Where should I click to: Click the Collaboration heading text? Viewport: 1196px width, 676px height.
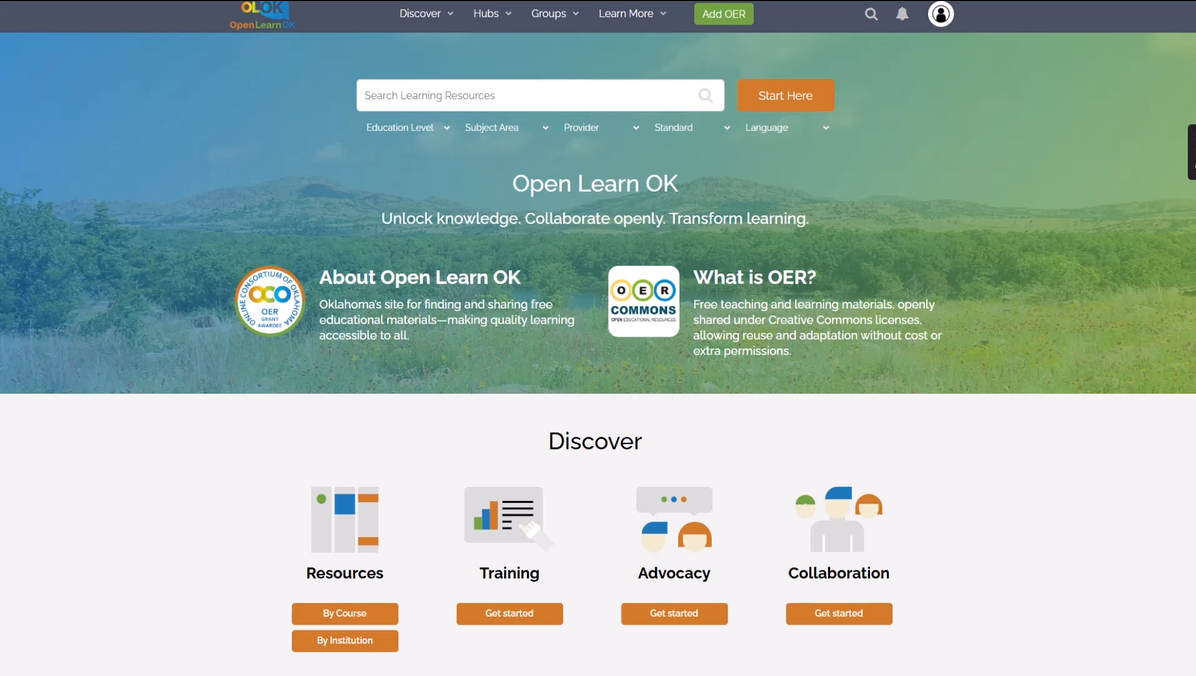click(x=839, y=573)
